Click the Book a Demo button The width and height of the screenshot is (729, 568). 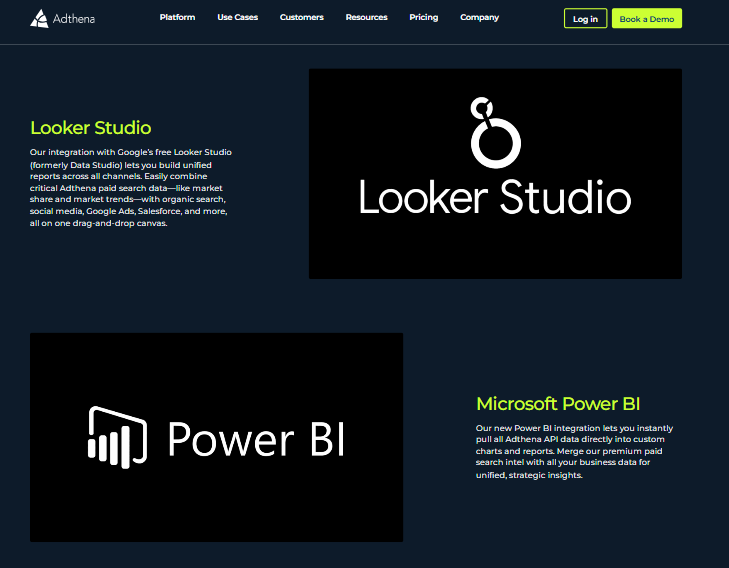point(646,19)
